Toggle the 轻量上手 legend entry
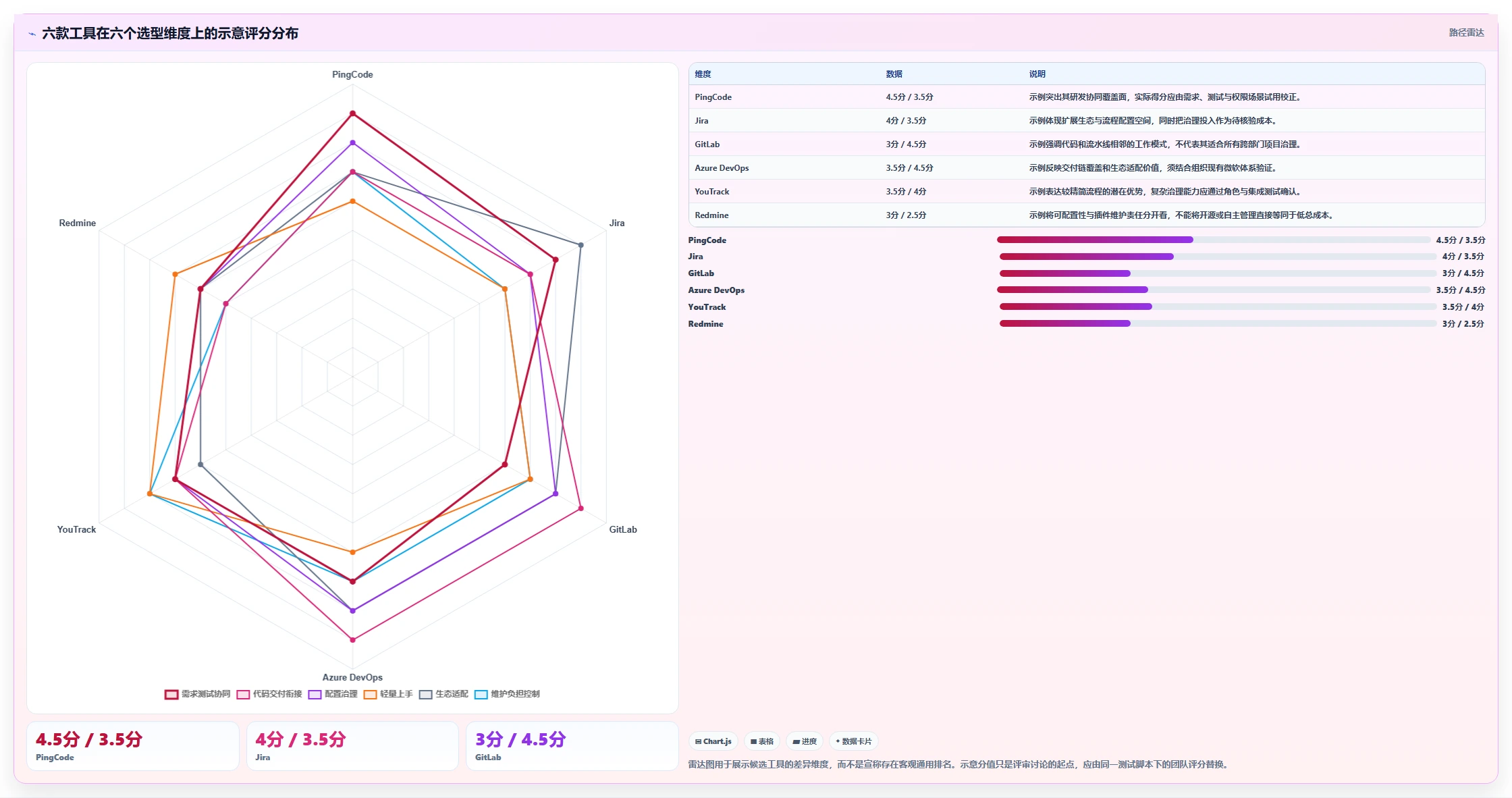The width and height of the screenshot is (1512, 798). (388, 694)
